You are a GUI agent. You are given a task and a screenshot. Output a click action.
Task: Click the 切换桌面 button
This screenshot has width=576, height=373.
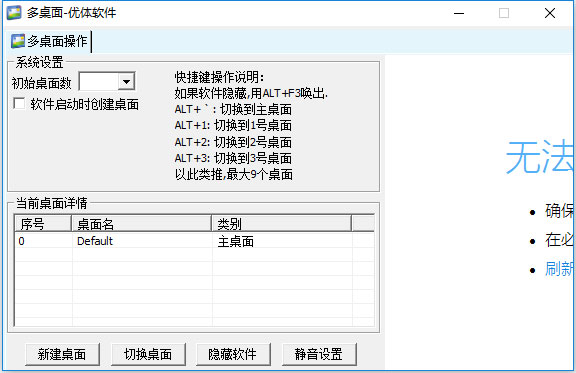tap(148, 354)
